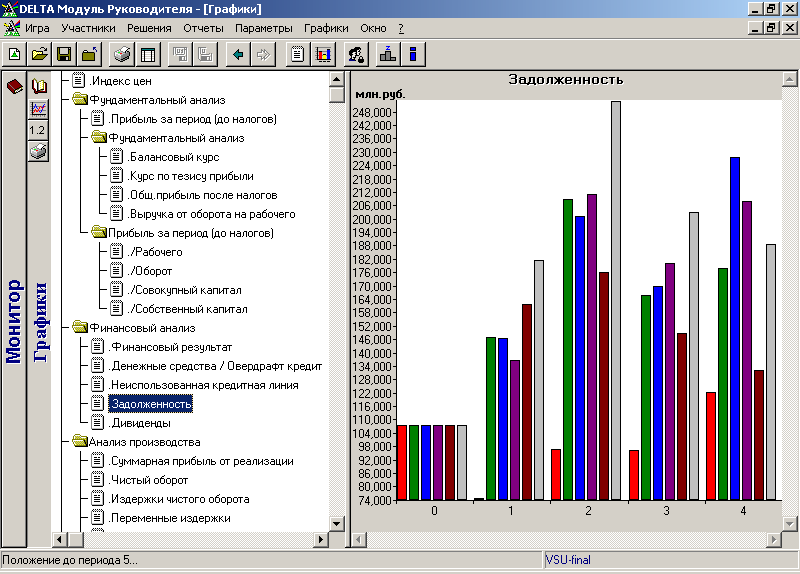This screenshot has width=800, height=574.
Task: Click the podium ranking toolbar icon
Action: point(387,54)
